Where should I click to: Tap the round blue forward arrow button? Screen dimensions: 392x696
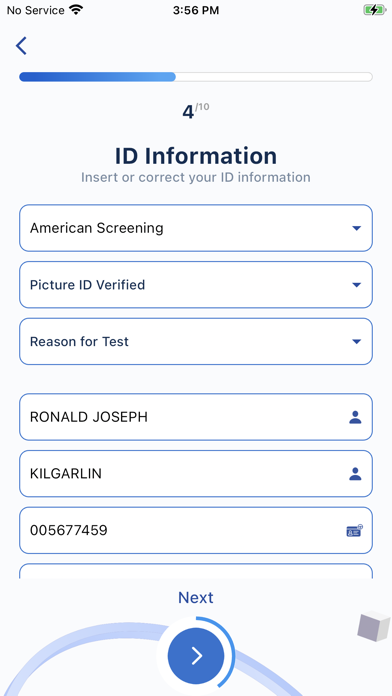coord(196,655)
